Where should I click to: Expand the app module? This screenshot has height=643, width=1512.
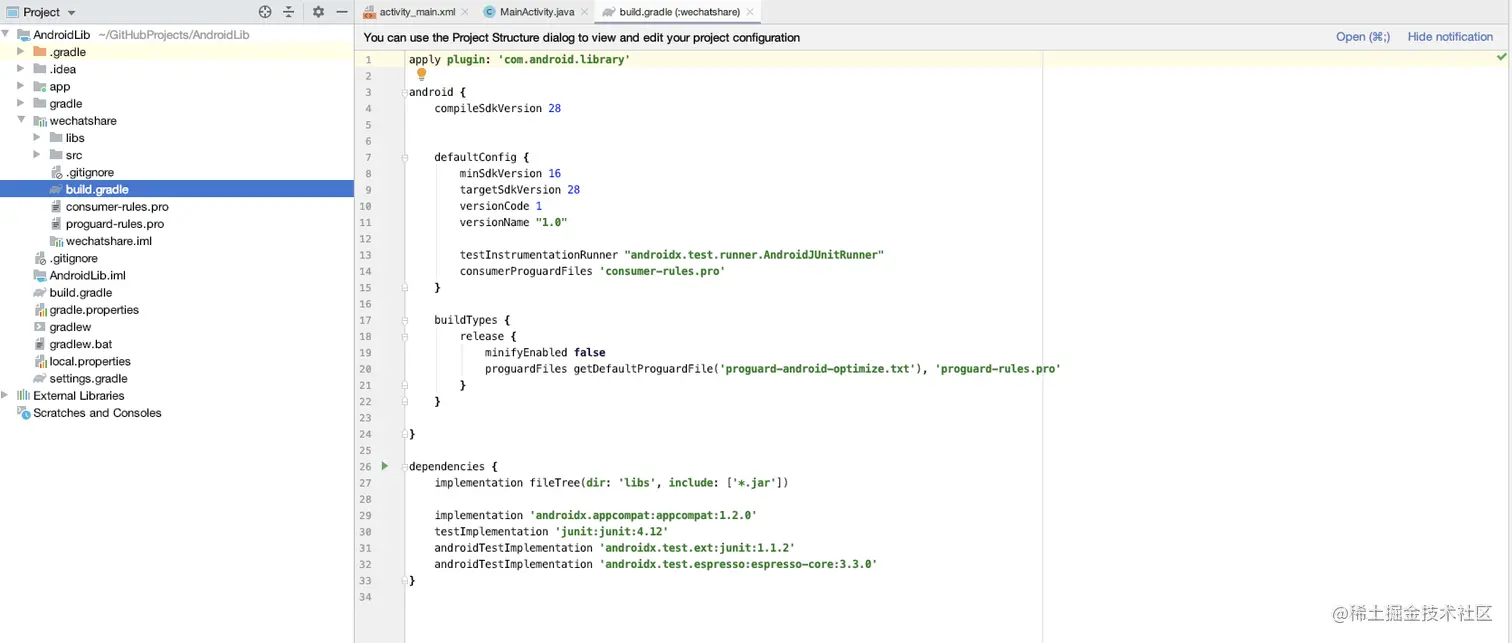(x=21, y=86)
